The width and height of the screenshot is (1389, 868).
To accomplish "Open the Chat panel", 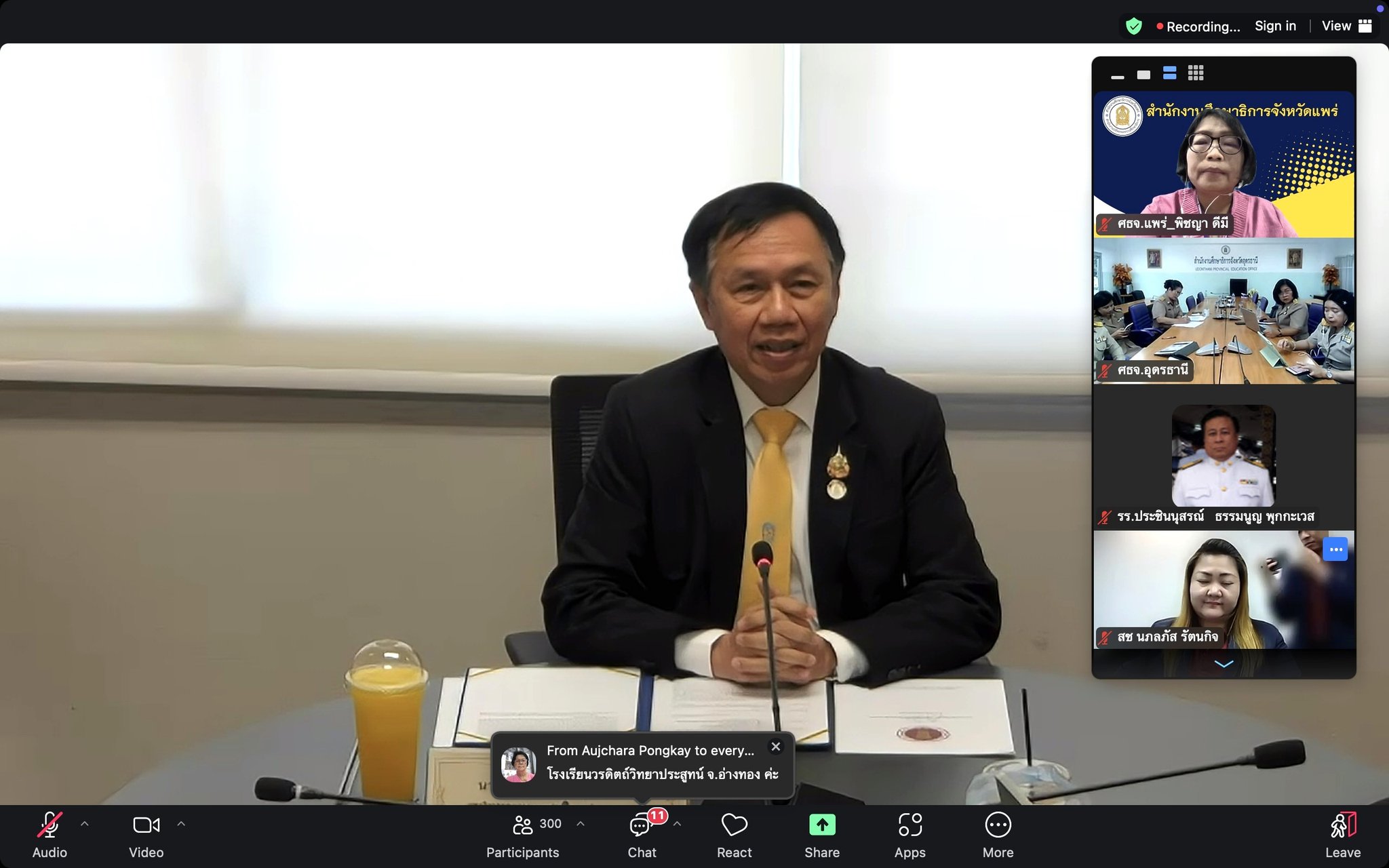I will [x=640, y=826].
